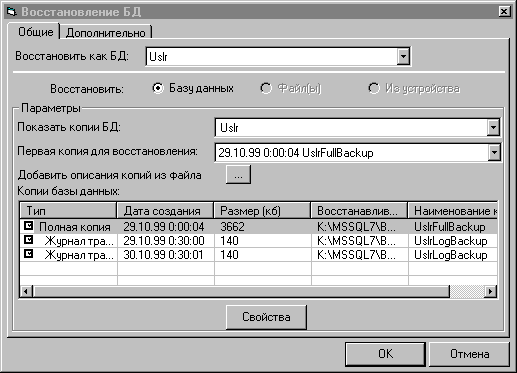Click the horizontal scrollbar thumb of the table

point(241,291)
